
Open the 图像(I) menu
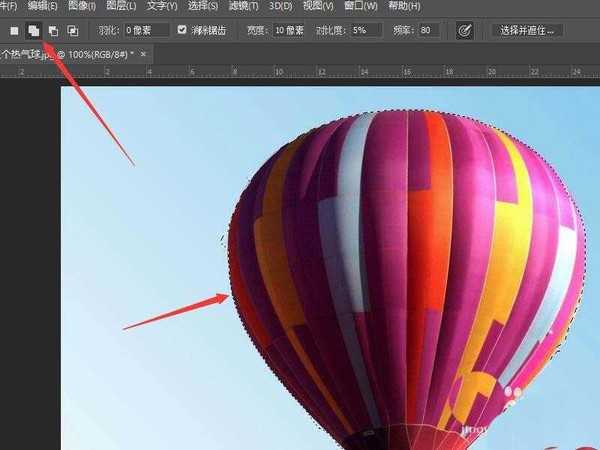tap(82, 7)
